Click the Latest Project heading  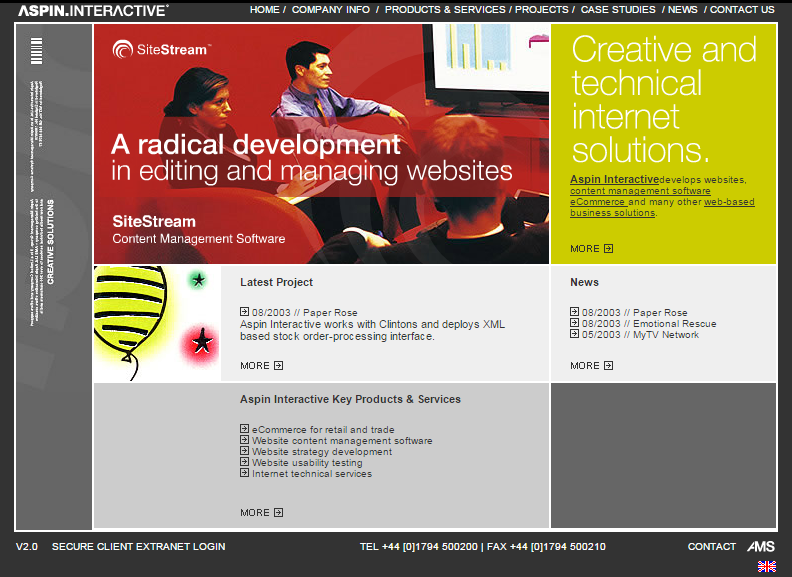tap(276, 282)
